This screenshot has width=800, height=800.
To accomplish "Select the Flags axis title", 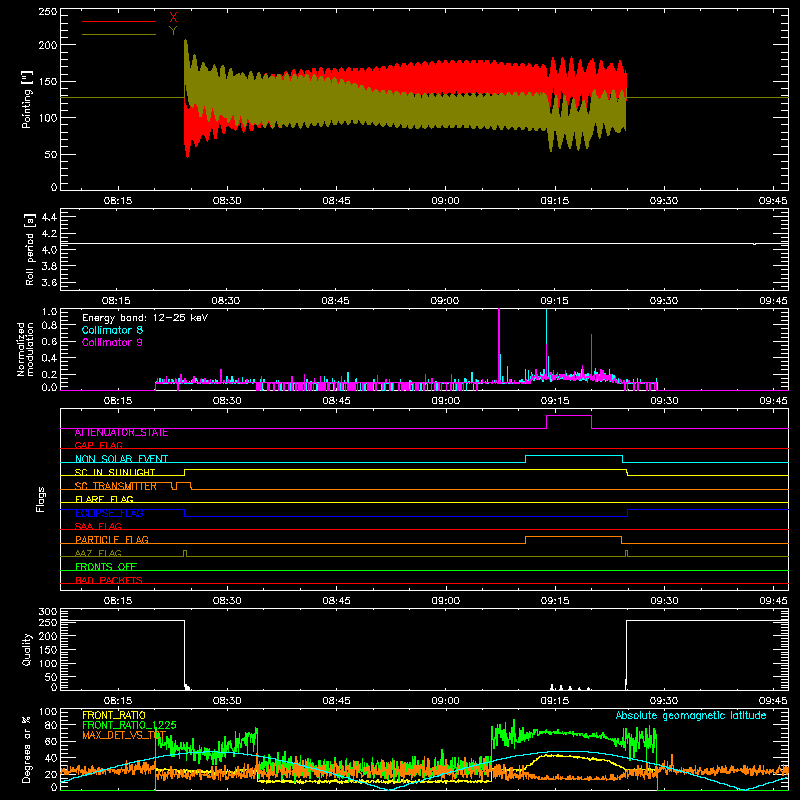I will (41, 499).
